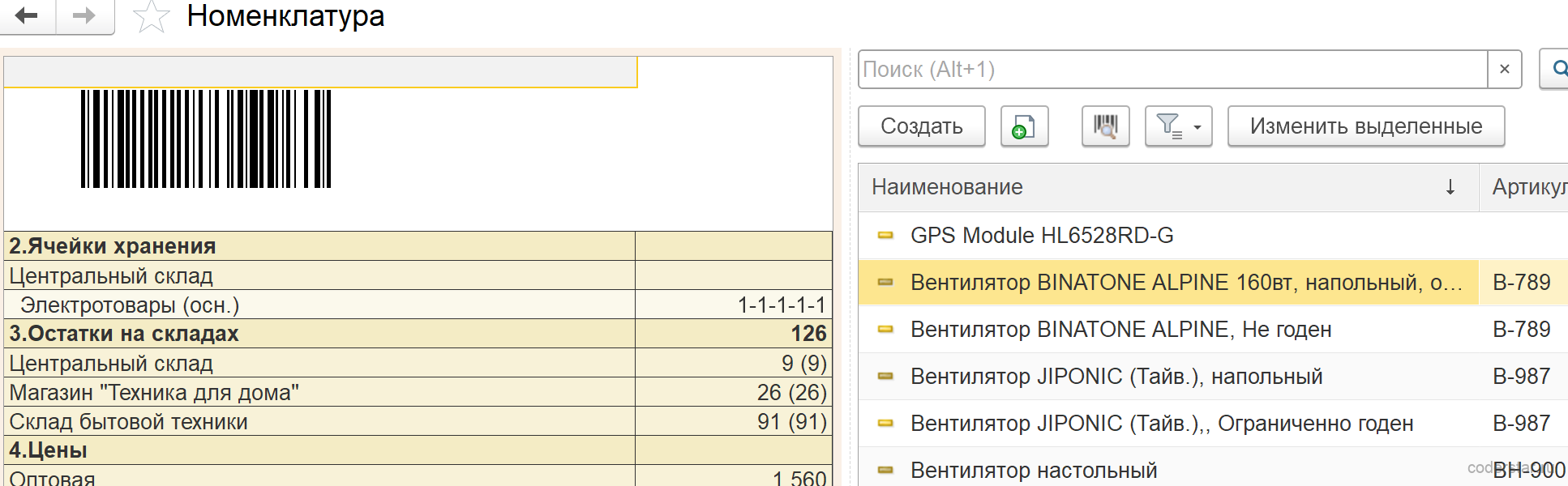The height and width of the screenshot is (486, 1568).
Task: Open the filter settings dropdown
Action: (1179, 126)
